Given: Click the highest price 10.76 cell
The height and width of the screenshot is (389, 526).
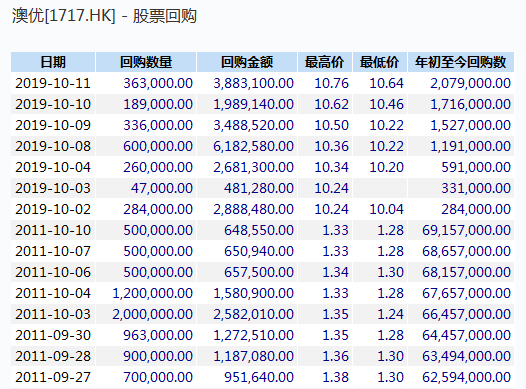Looking at the screenshot, I should pos(325,83).
